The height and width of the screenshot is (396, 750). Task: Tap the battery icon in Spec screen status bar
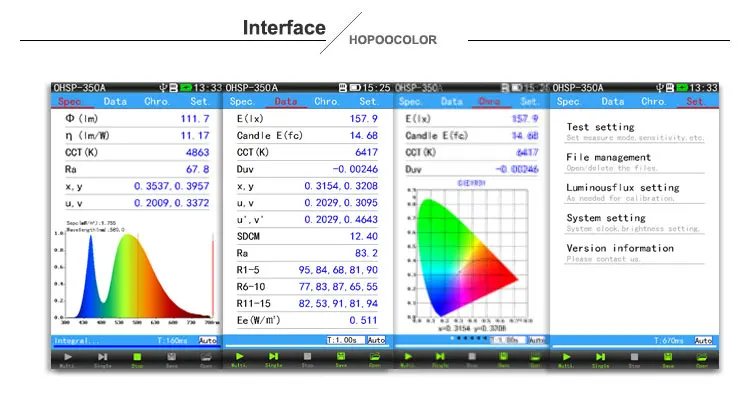(x=186, y=88)
